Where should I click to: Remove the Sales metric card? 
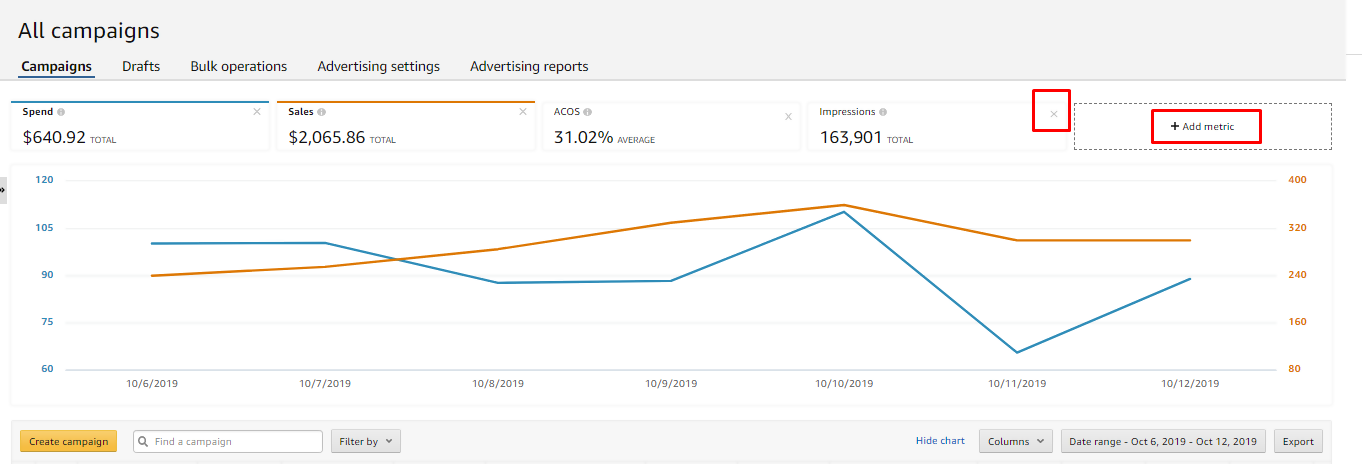point(522,112)
